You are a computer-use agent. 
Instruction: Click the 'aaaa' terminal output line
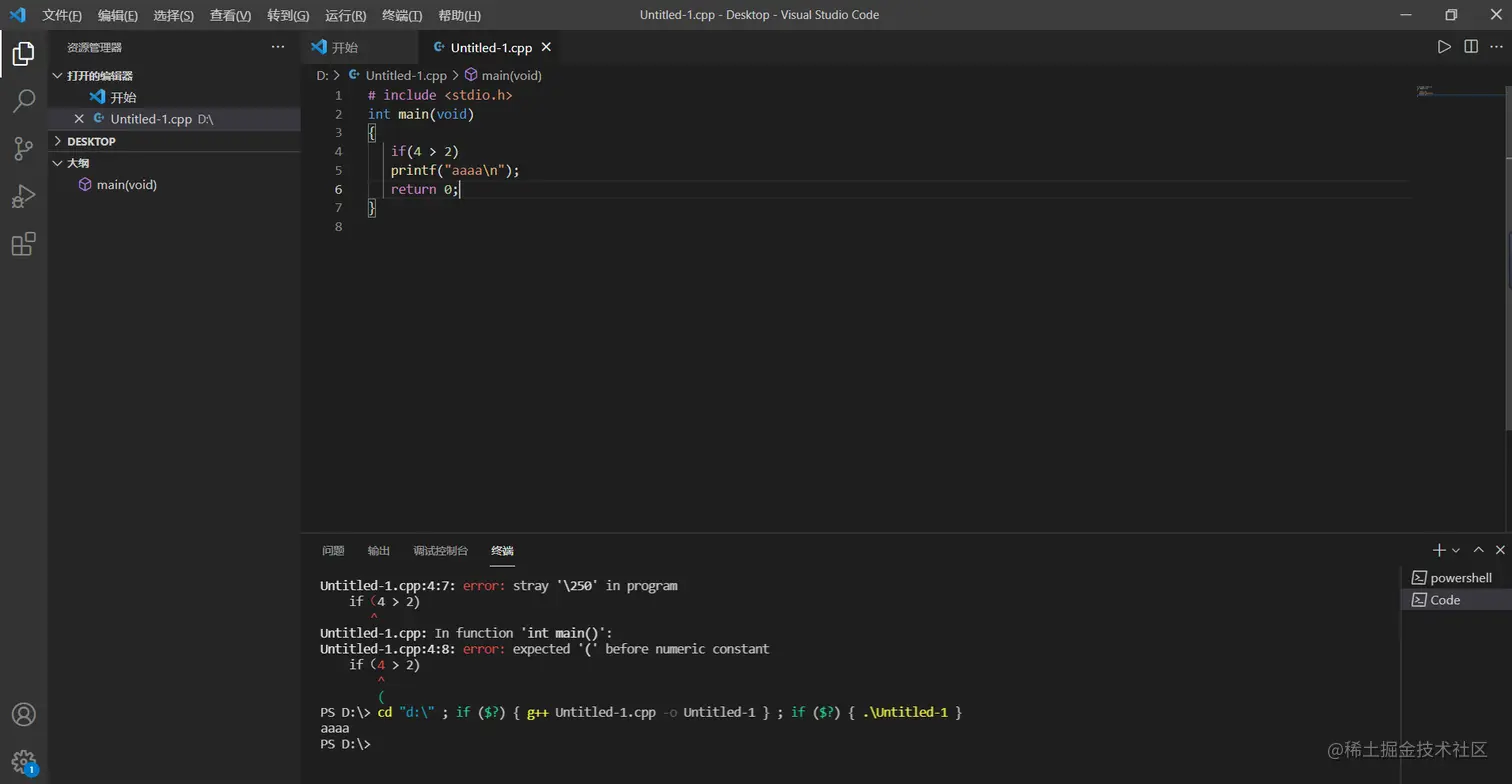click(x=335, y=729)
